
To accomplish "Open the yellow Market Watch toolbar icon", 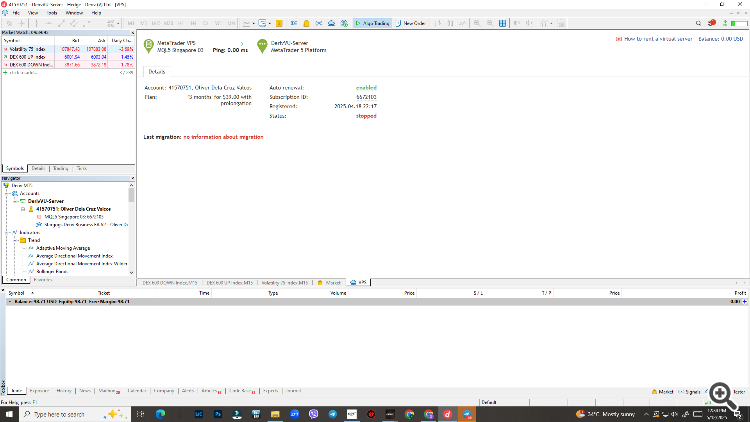I will 279,23.
